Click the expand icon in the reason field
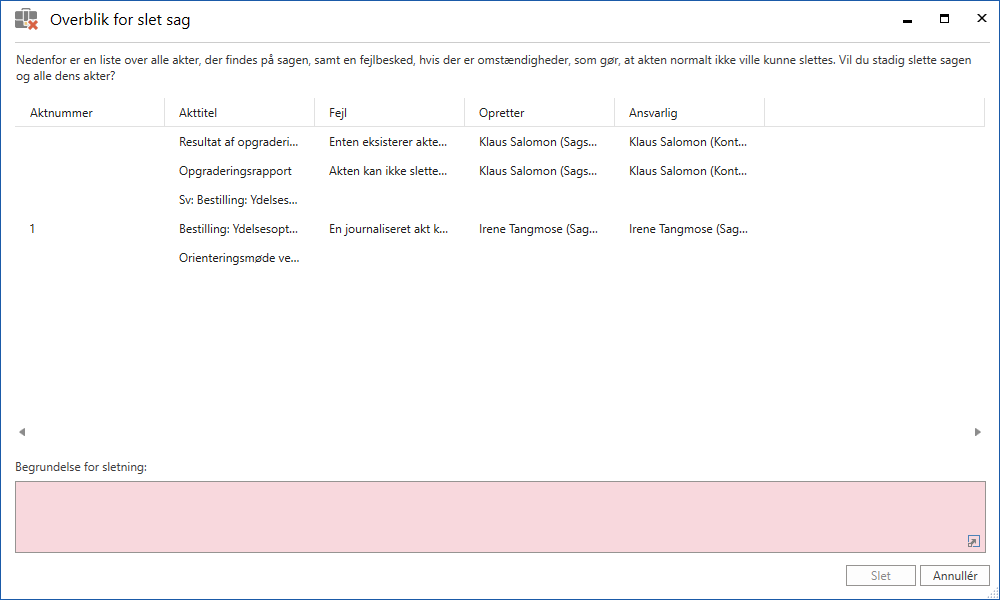The image size is (1000, 600). [x=973, y=541]
